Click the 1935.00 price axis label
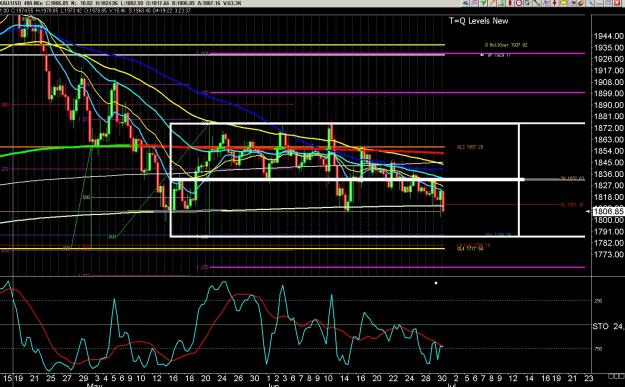The height and width of the screenshot is (387, 625). (x=609, y=47)
